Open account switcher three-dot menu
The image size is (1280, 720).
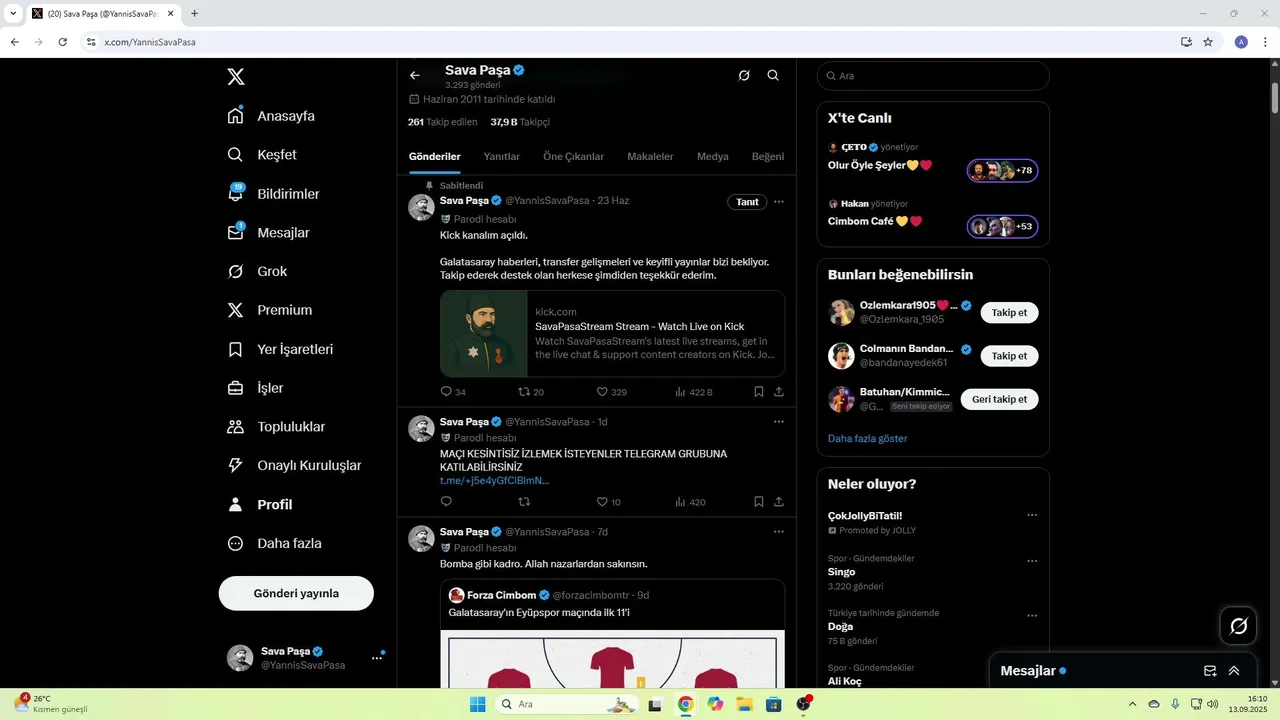click(x=377, y=658)
